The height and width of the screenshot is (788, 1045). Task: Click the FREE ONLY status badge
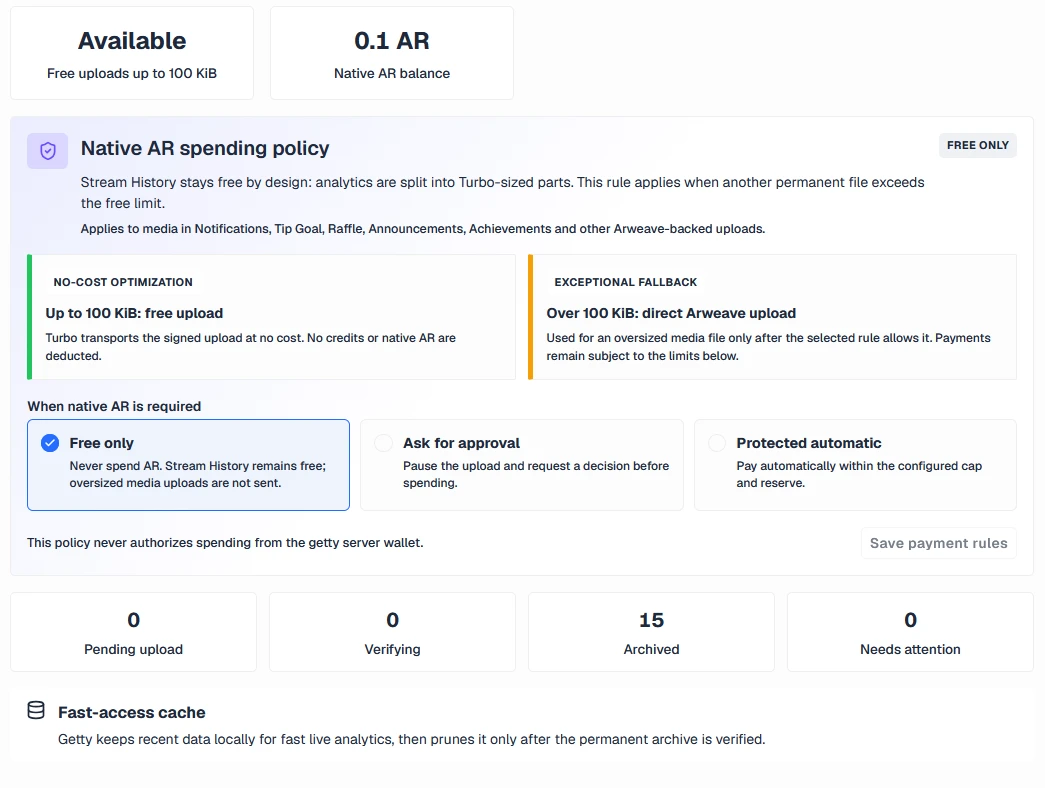978,145
